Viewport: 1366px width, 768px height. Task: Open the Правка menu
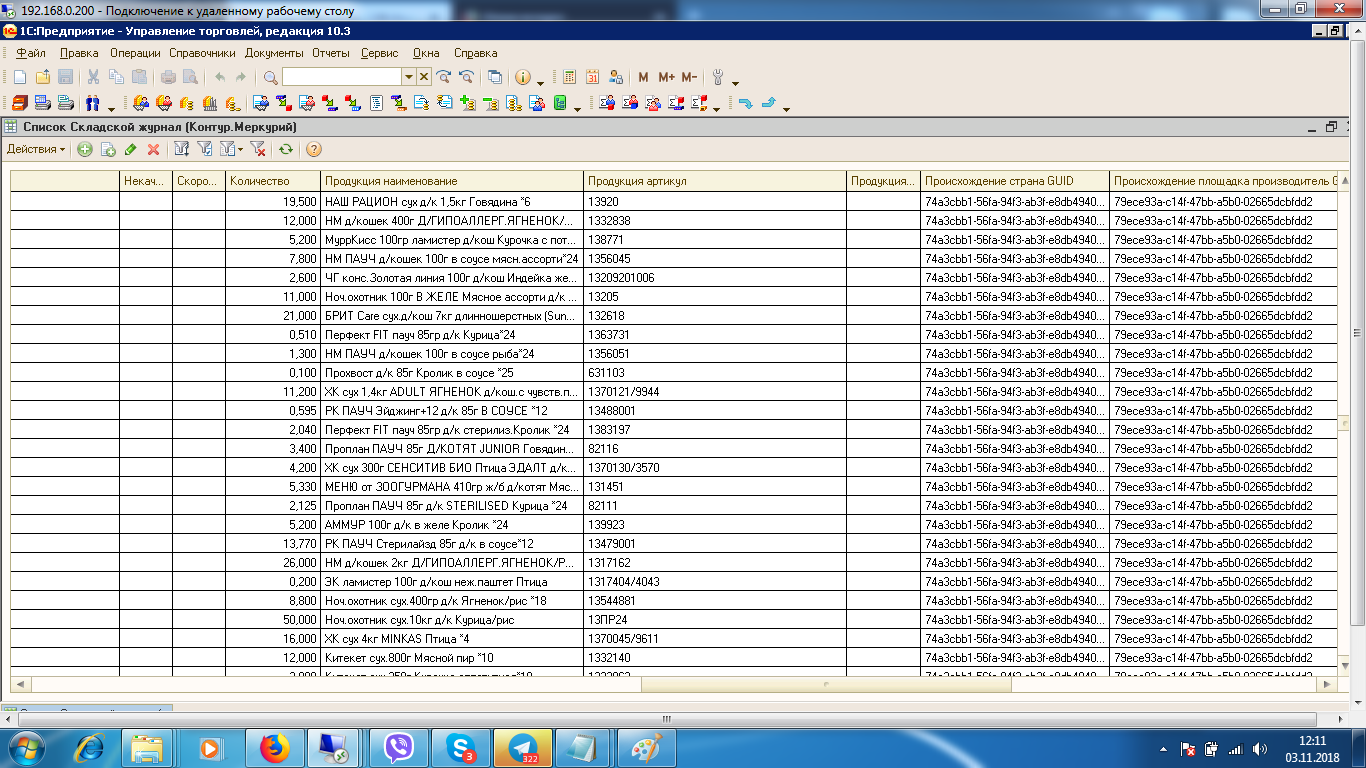pyautogui.click(x=79, y=53)
